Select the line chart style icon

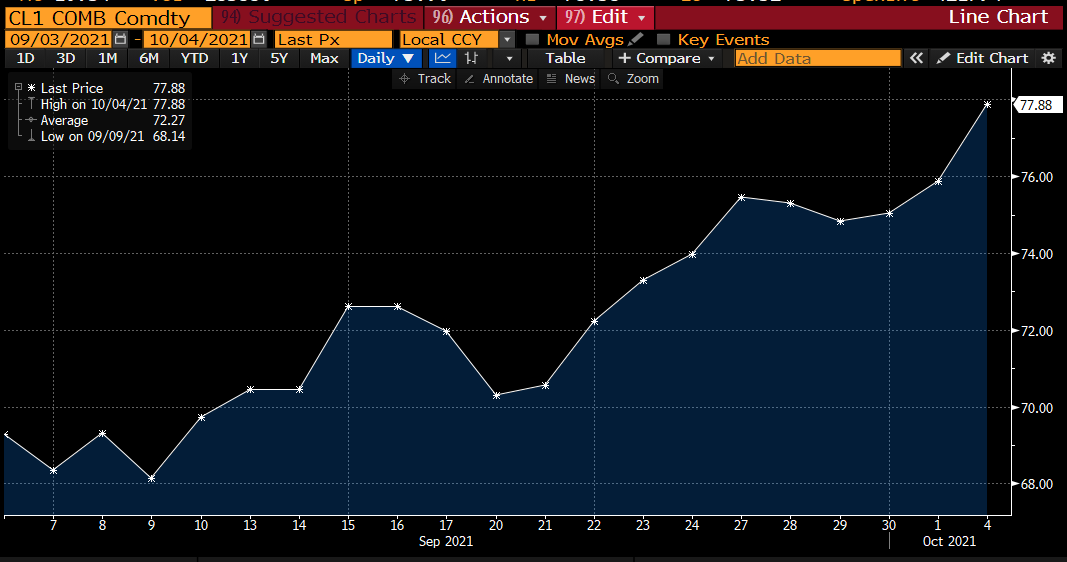[x=442, y=59]
